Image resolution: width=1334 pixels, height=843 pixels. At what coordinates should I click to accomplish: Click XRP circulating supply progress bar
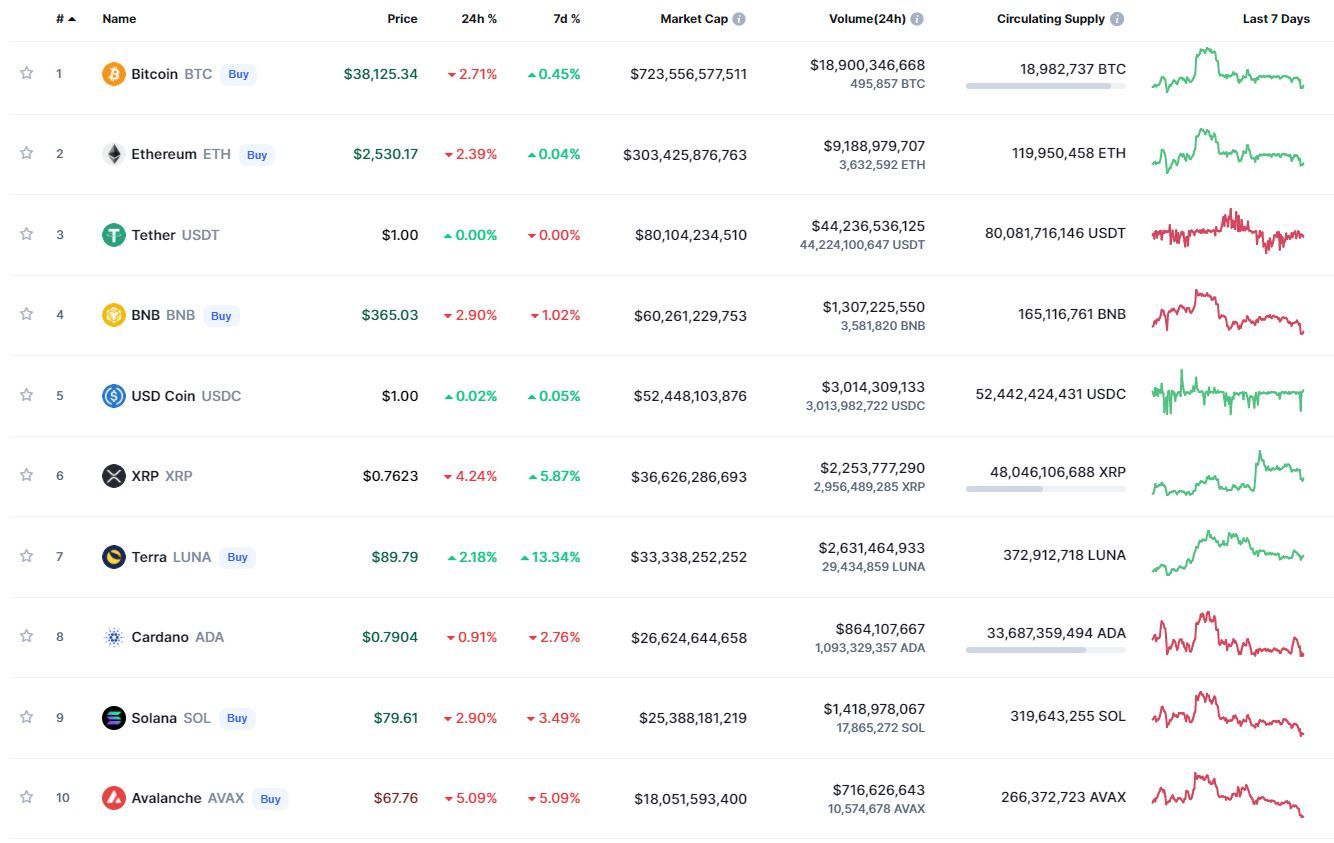coord(1045,489)
